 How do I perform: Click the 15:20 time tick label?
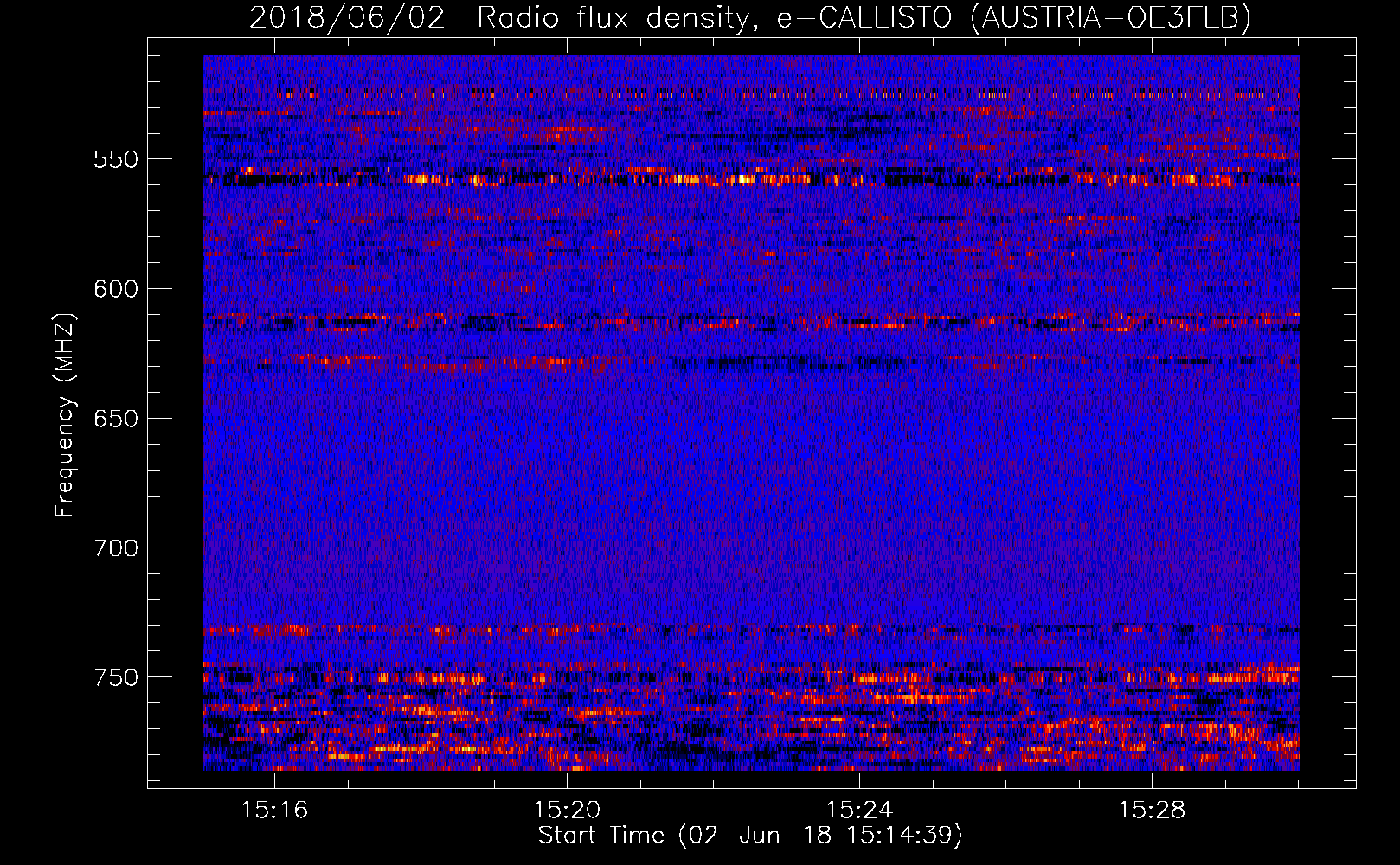(567, 811)
